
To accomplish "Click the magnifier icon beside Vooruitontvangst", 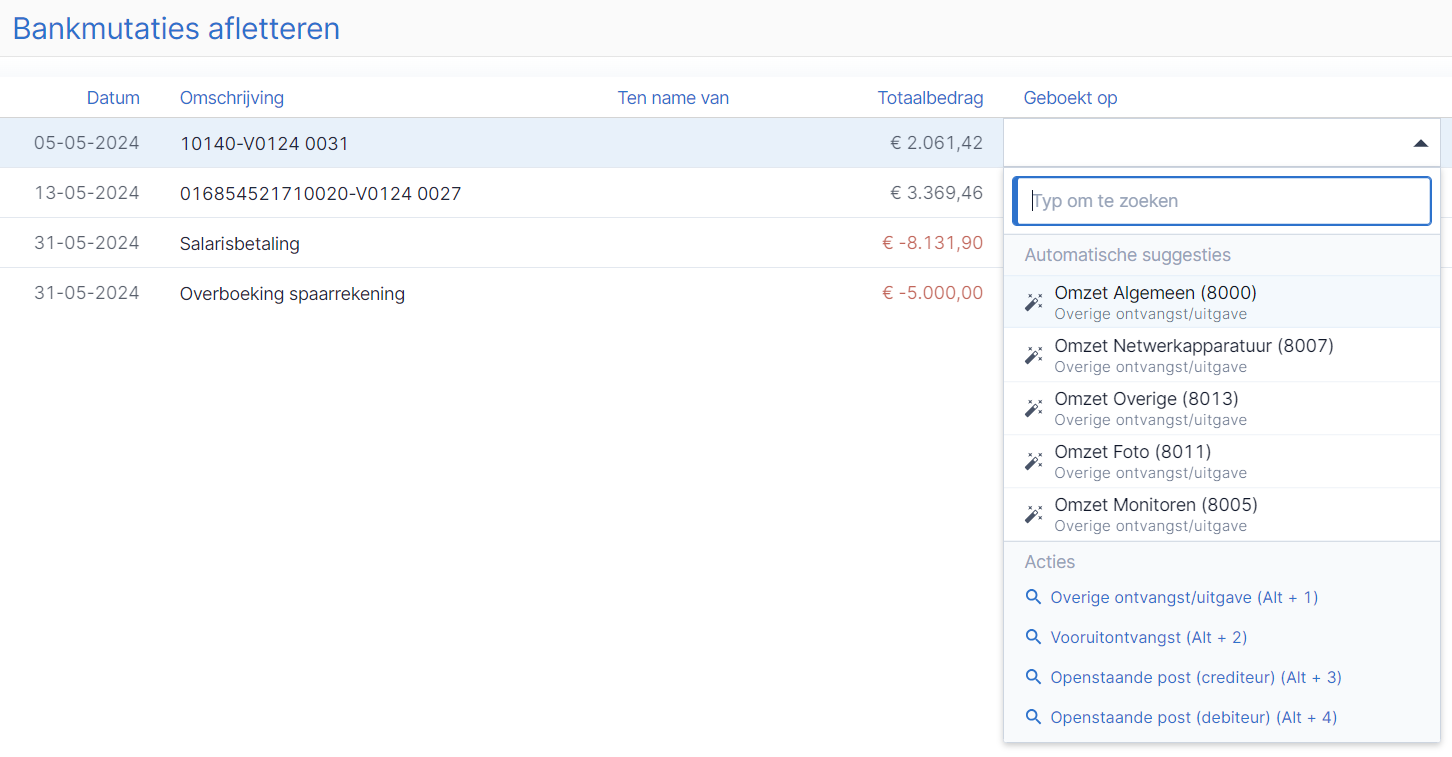I will (1034, 637).
